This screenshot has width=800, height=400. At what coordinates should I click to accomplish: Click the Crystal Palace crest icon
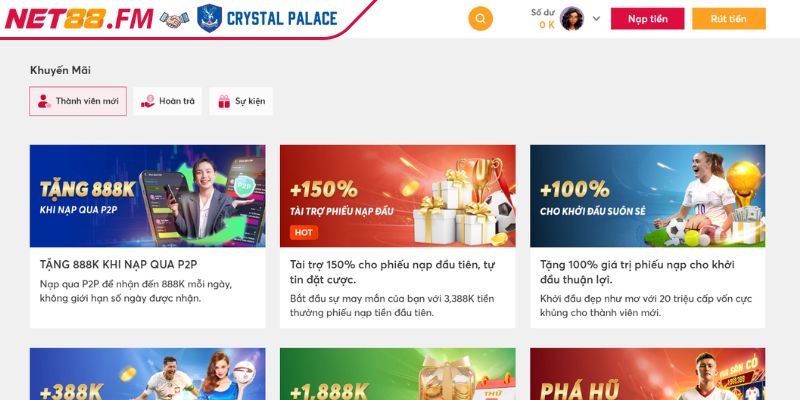click(x=209, y=18)
